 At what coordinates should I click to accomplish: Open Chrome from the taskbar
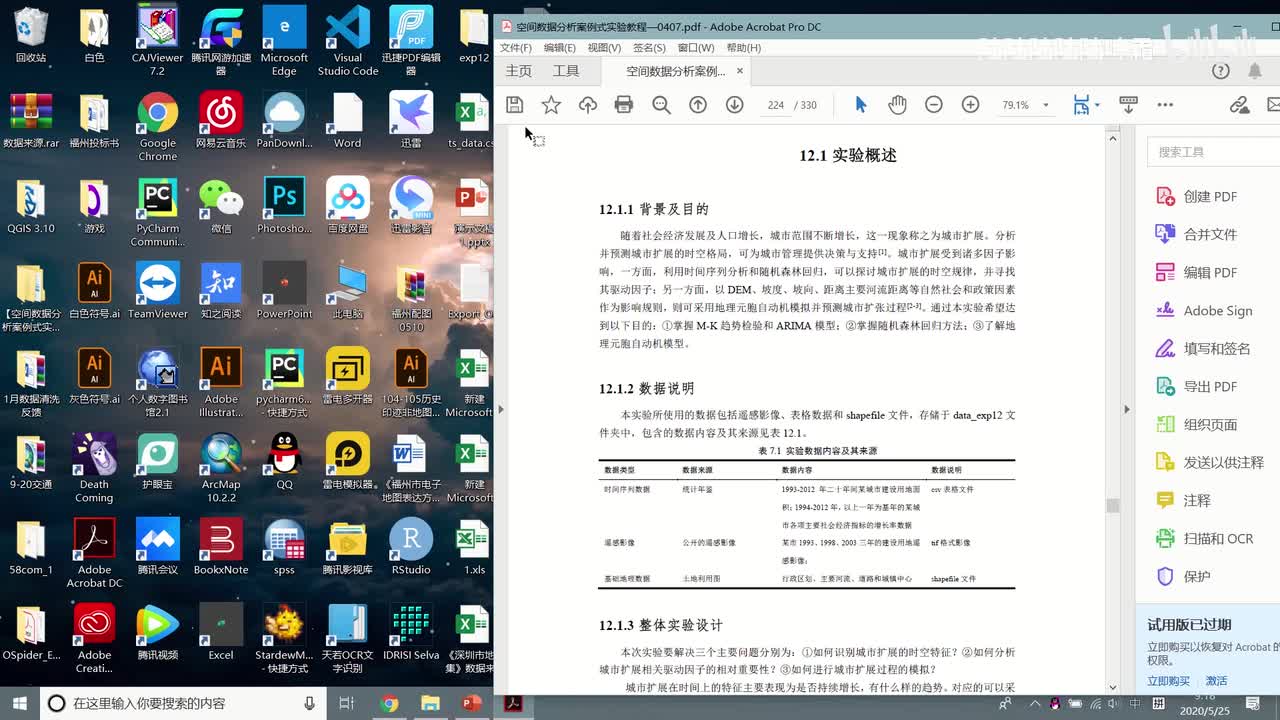[389, 703]
